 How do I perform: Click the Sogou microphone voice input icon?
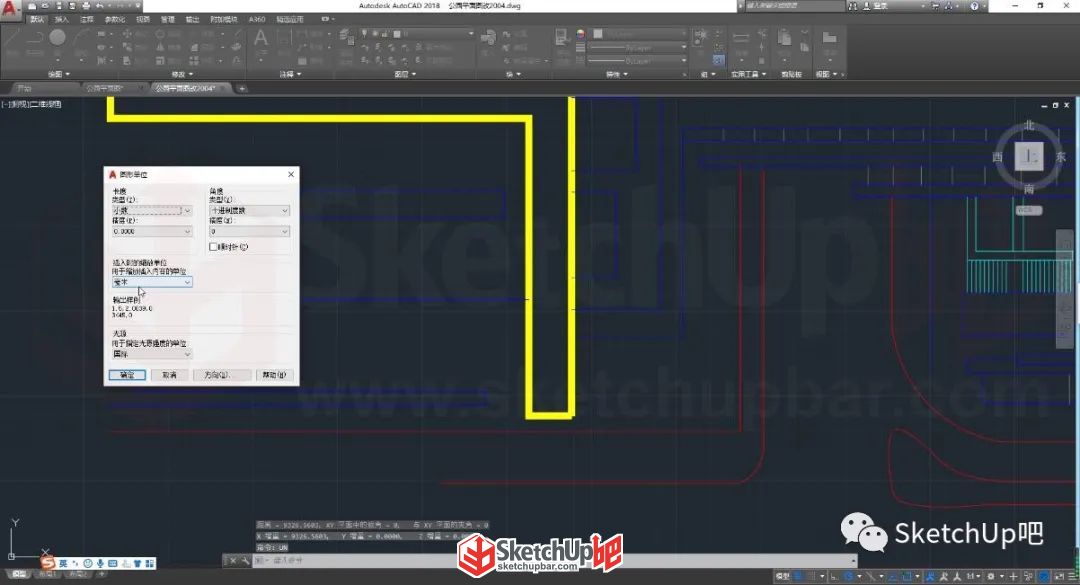coord(101,564)
